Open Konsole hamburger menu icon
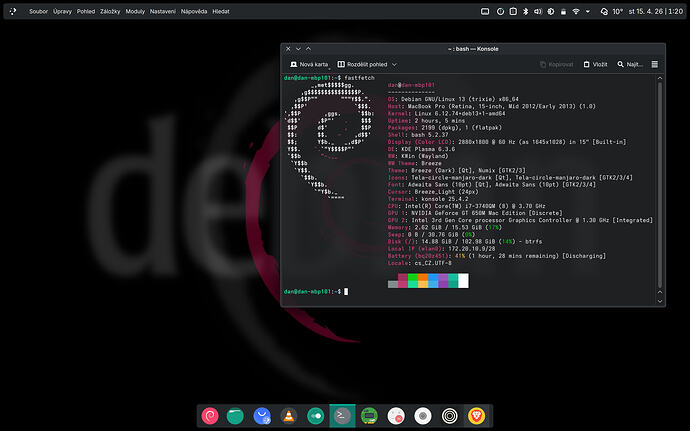The height and width of the screenshot is (431, 690). click(x=655, y=64)
